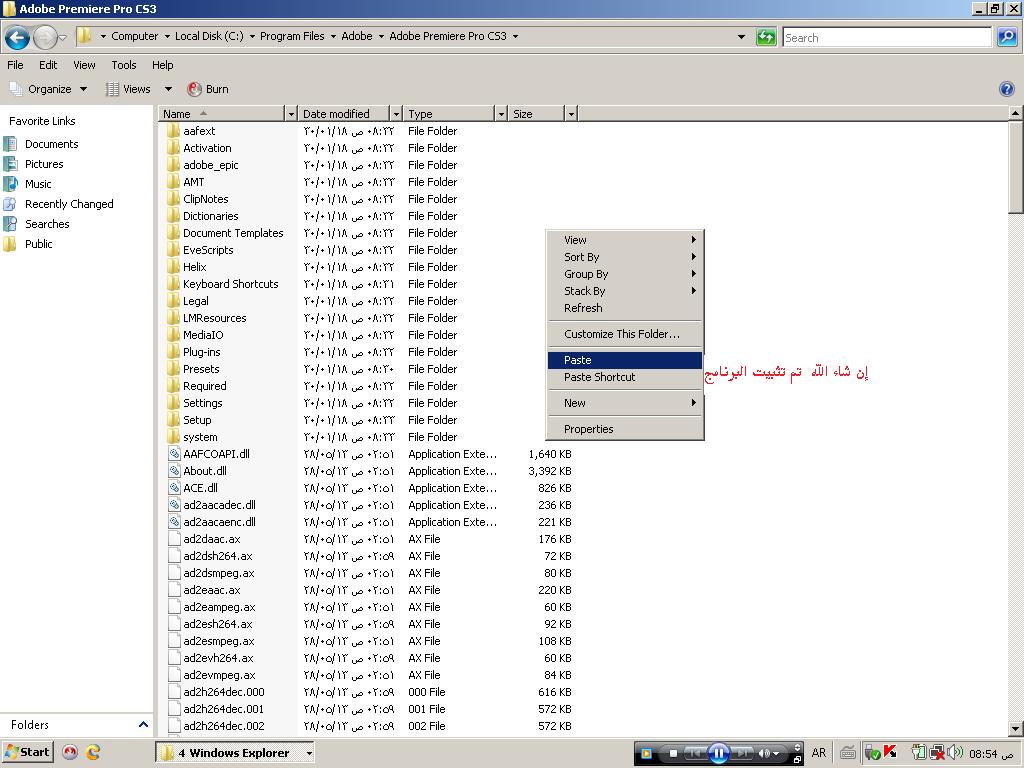The width and height of the screenshot is (1024, 768).
Task: Select Properties in the context menu
Action: click(x=625, y=430)
